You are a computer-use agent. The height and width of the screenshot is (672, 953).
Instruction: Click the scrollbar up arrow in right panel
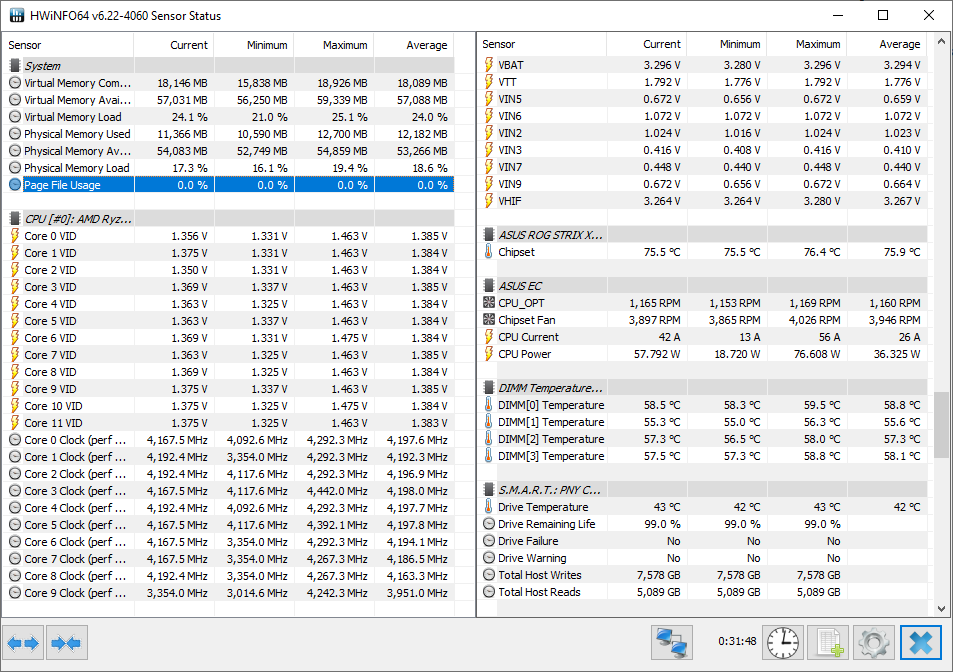[x=941, y=42]
